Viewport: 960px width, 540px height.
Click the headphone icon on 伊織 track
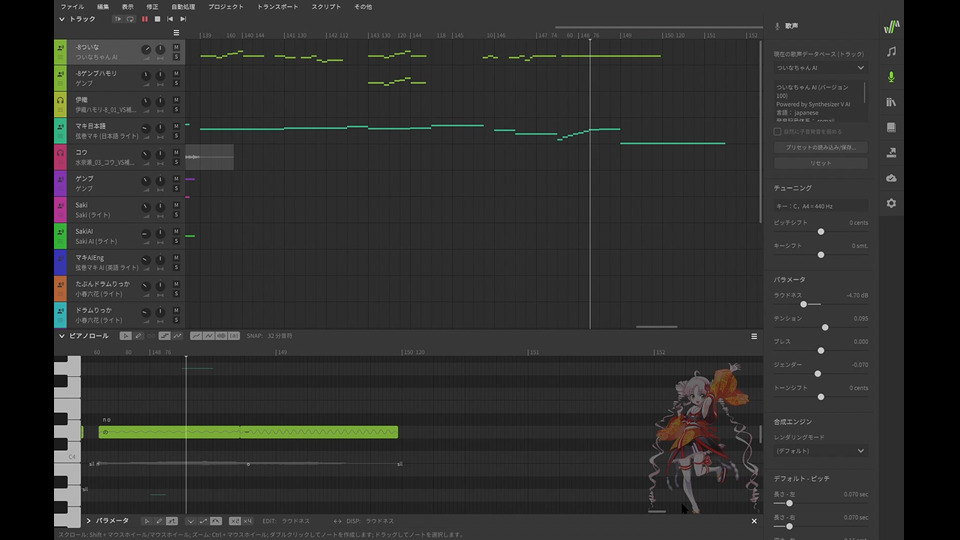60,100
